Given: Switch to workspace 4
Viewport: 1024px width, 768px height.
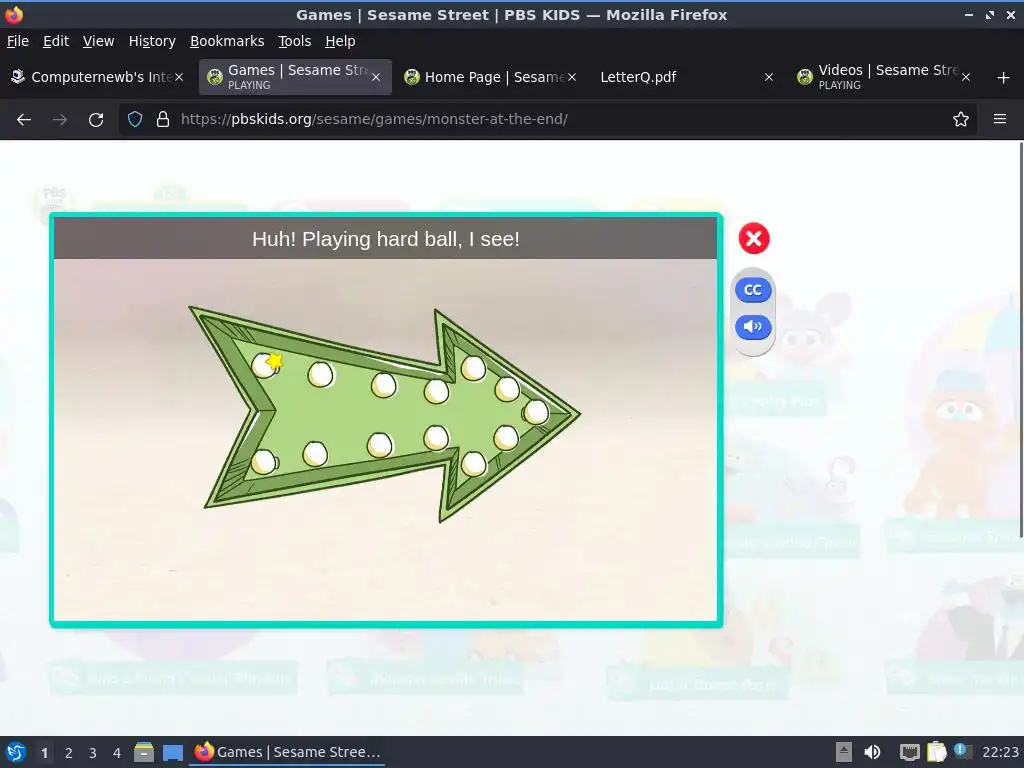Looking at the screenshot, I should (117, 753).
